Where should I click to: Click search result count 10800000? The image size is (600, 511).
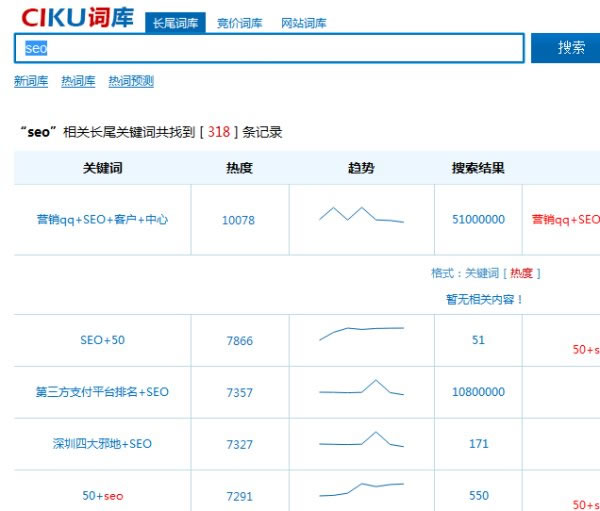pyautogui.click(x=478, y=393)
